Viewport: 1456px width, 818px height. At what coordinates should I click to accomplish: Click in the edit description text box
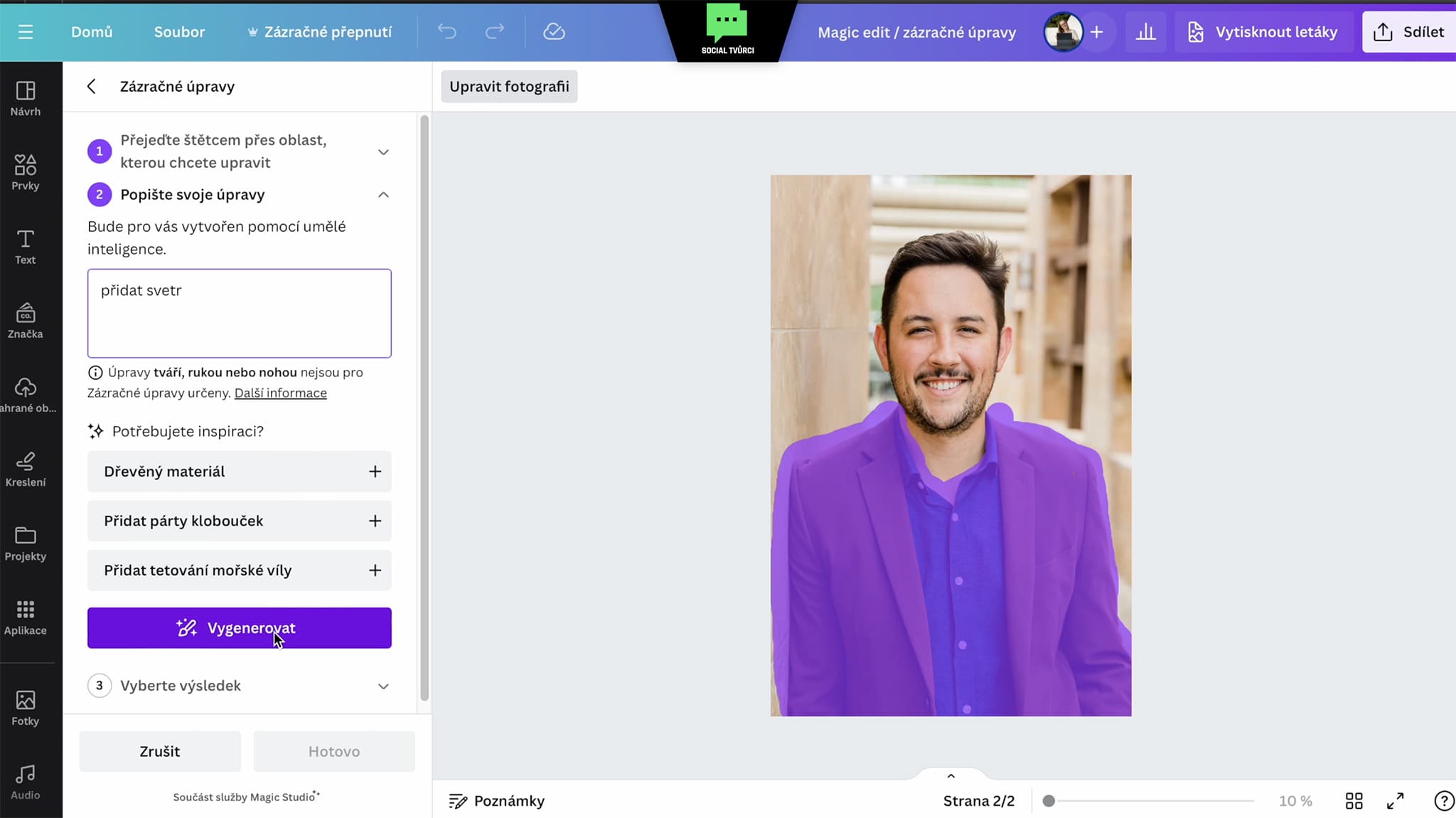tap(239, 313)
